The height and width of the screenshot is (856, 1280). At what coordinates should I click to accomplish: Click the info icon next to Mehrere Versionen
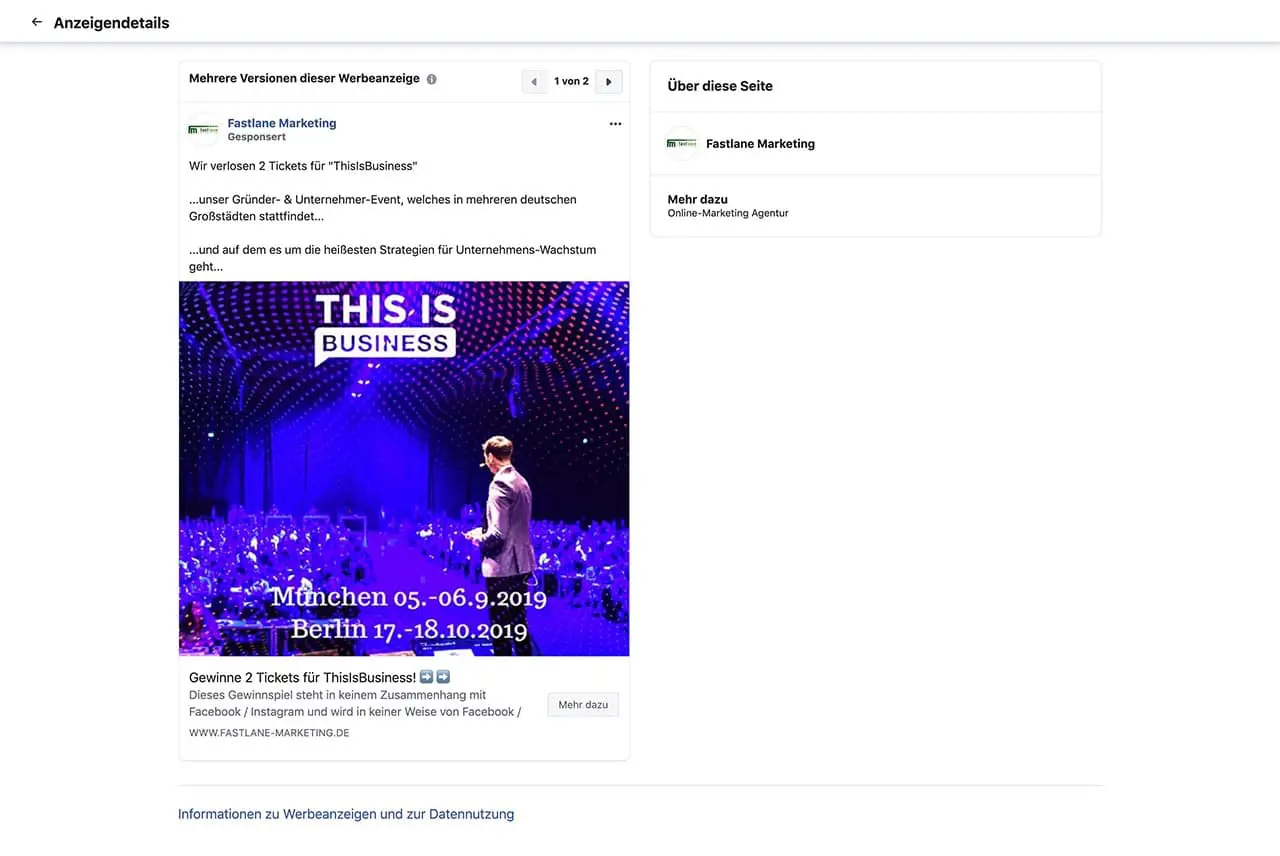point(432,79)
